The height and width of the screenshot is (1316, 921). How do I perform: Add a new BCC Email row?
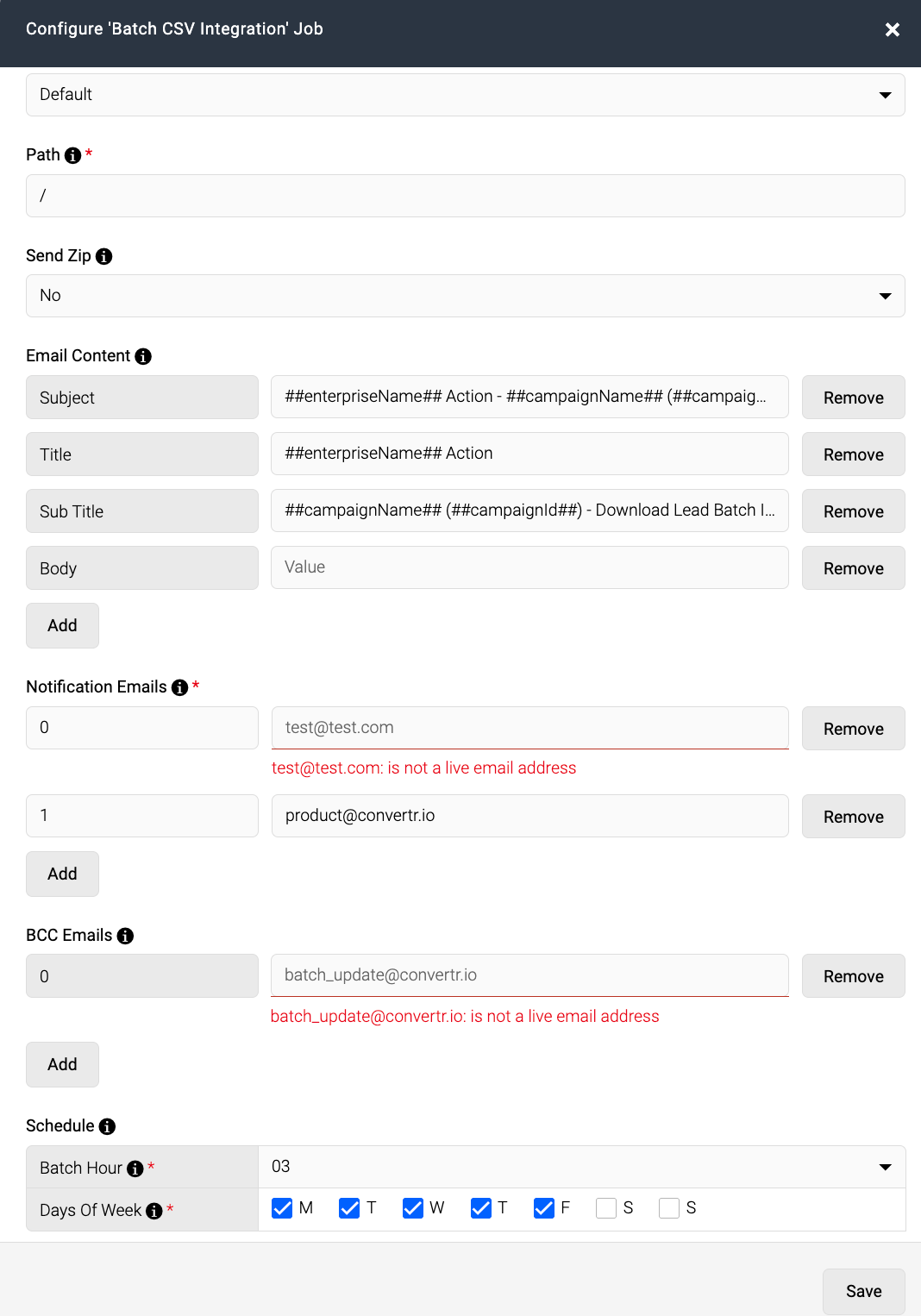click(x=62, y=1064)
